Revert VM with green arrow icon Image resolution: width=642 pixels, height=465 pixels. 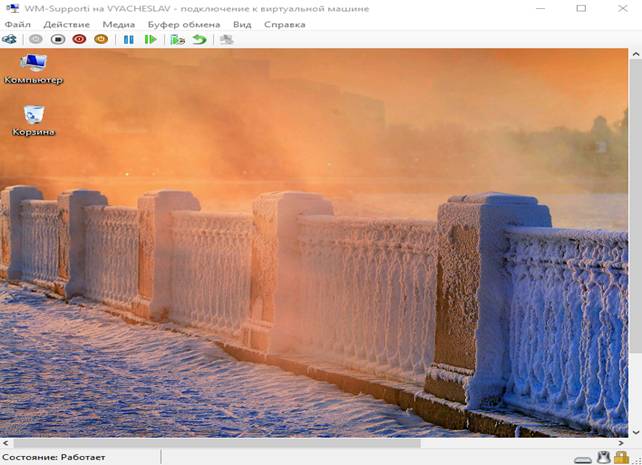(200, 40)
